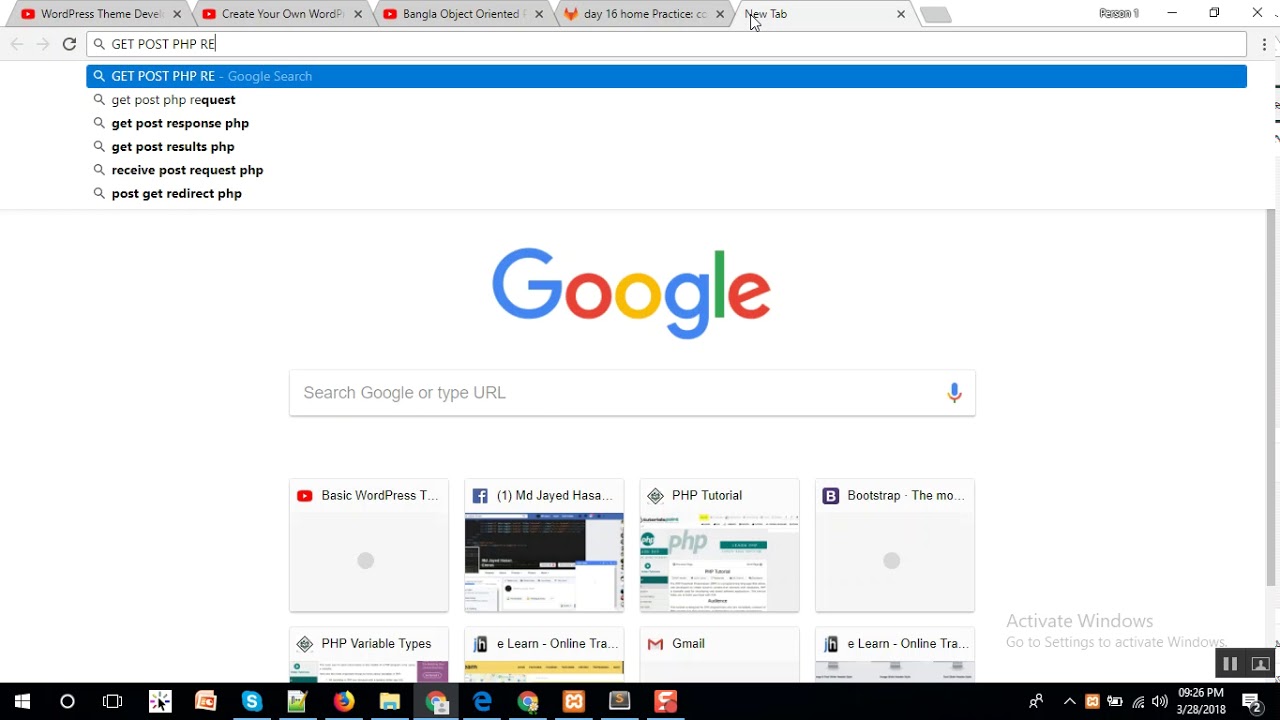
Task: Open File Explorer from taskbar
Action: pos(389,702)
